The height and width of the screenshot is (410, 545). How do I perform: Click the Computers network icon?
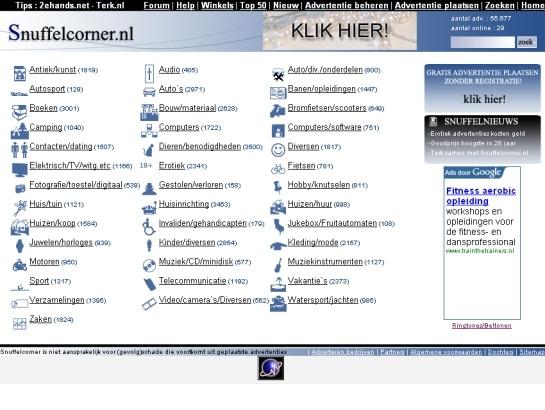pyautogui.click(x=149, y=131)
